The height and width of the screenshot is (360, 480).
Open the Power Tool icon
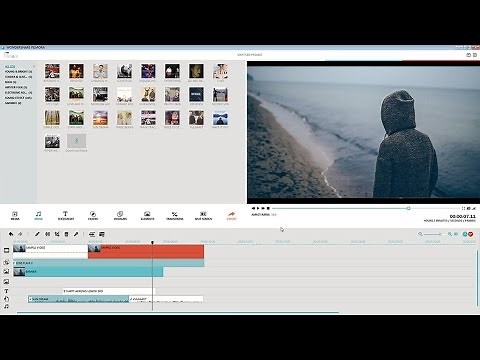click(76, 234)
